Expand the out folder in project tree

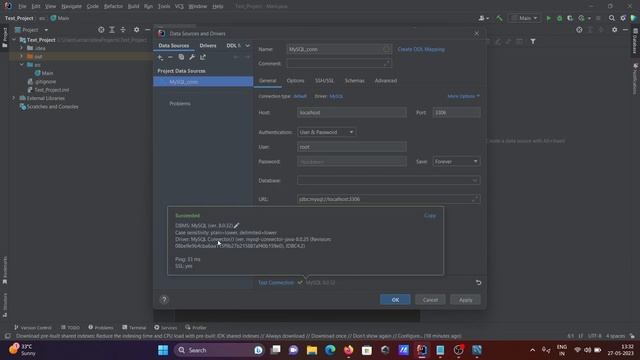pos(22,56)
